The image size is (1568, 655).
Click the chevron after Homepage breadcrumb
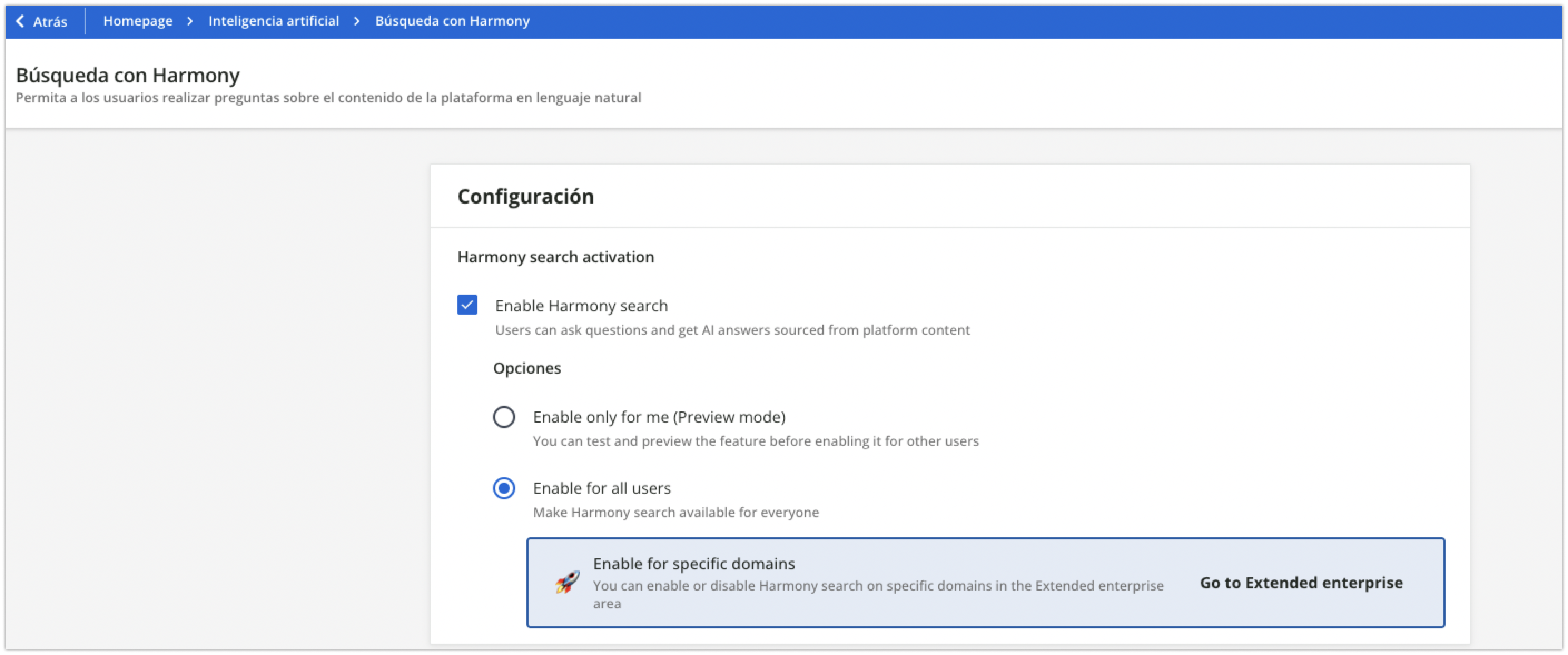tap(190, 21)
